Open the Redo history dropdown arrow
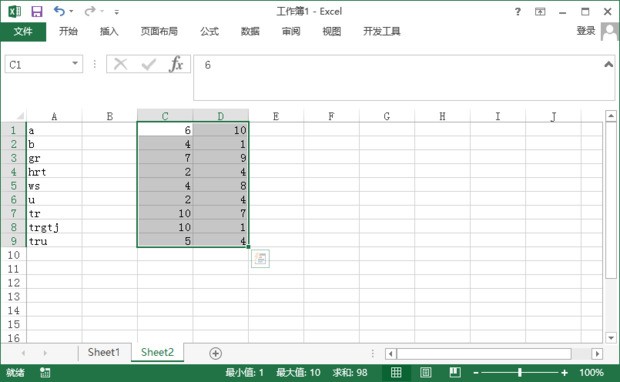Image resolution: width=620 pixels, height=382 pixels. 102,11
